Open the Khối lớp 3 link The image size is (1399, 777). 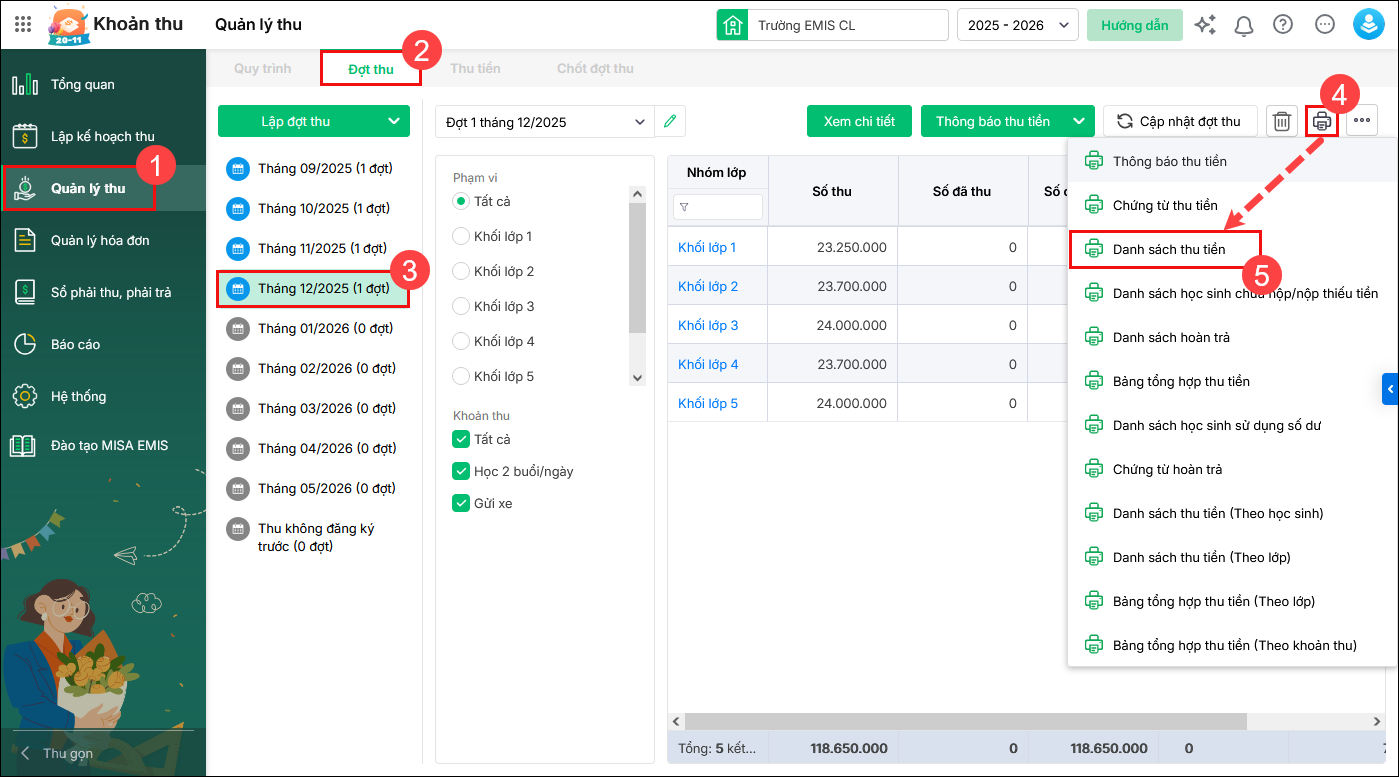pos(708,325)
